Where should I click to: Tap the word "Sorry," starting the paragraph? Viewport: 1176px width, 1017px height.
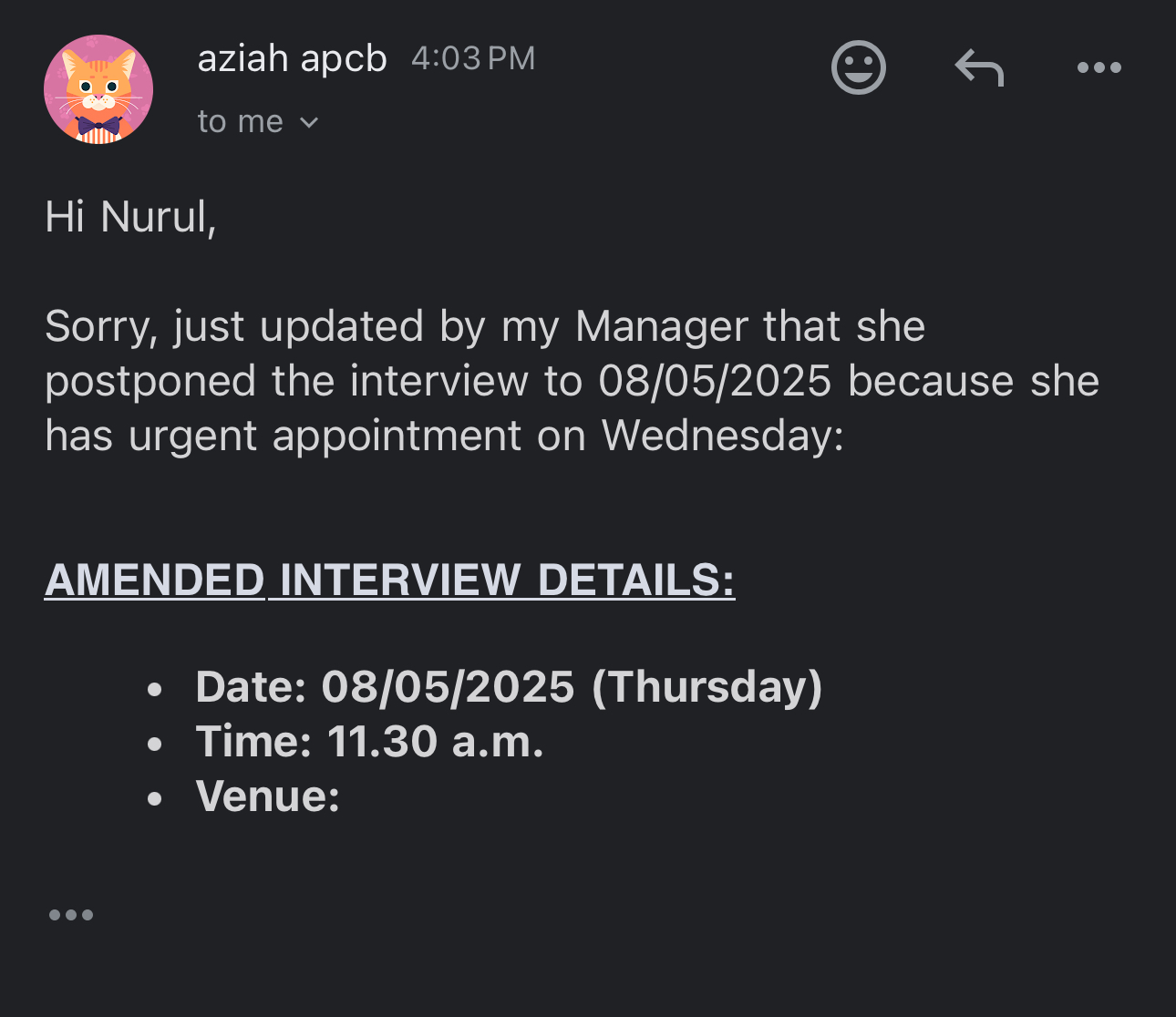(100, 326)
